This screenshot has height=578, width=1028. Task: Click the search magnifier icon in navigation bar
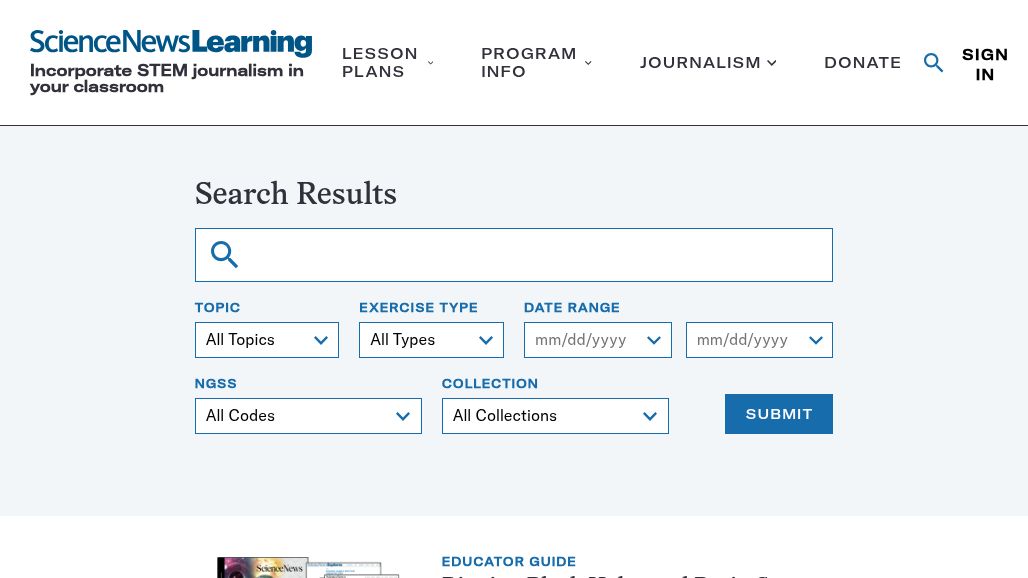pos(933,62)
